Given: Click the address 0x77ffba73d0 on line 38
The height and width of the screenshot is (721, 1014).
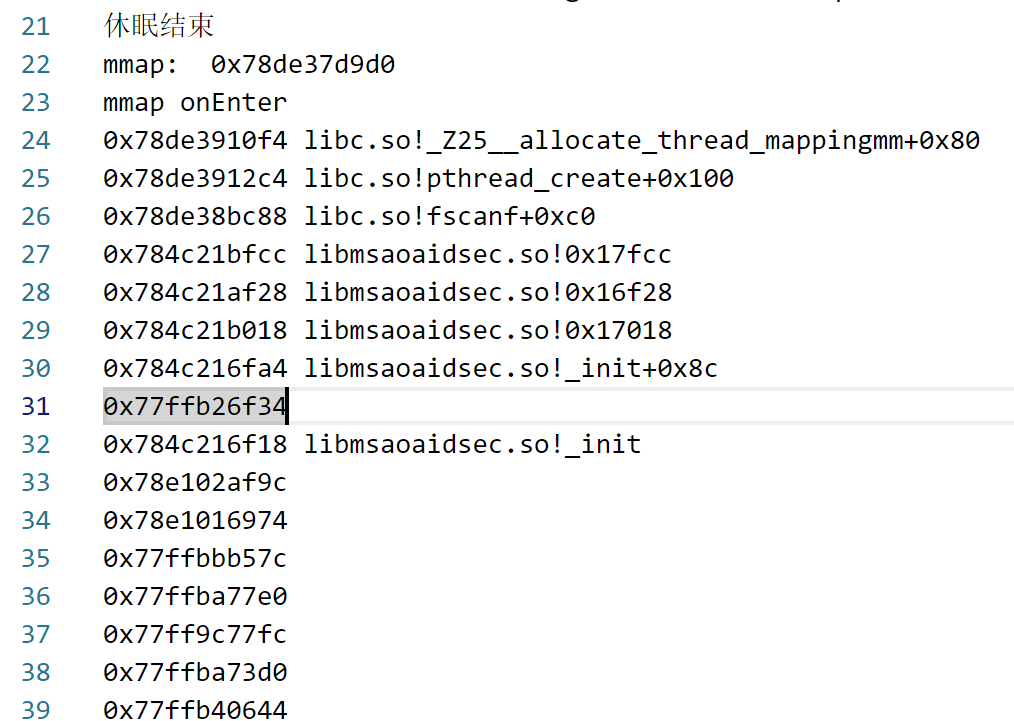Looking at the screenshot, I should click(x=194, y=673).
